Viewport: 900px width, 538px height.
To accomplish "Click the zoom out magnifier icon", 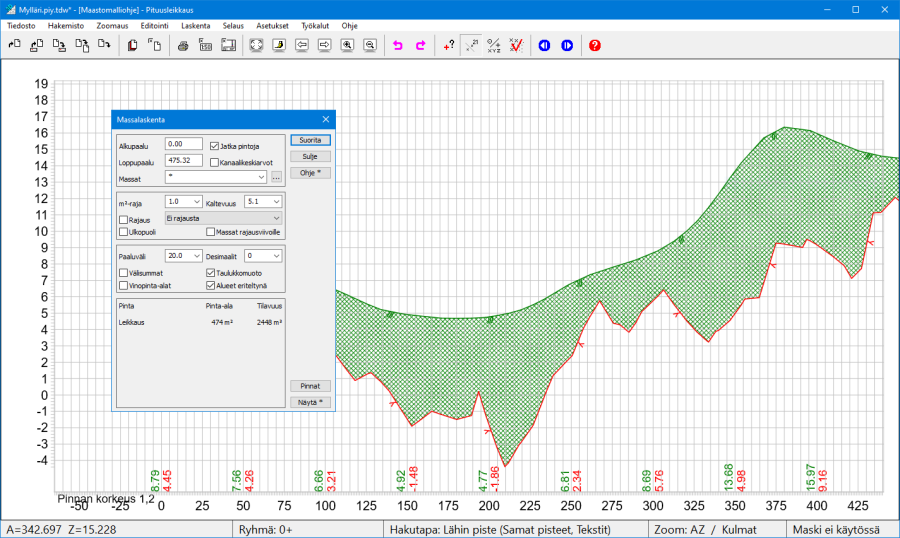I will [370, 45].
